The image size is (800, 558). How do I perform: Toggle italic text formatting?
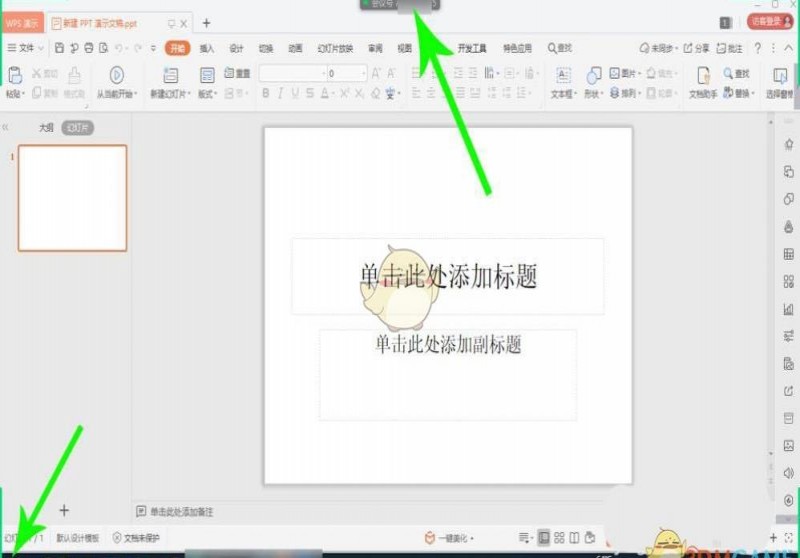click(281, 93)
